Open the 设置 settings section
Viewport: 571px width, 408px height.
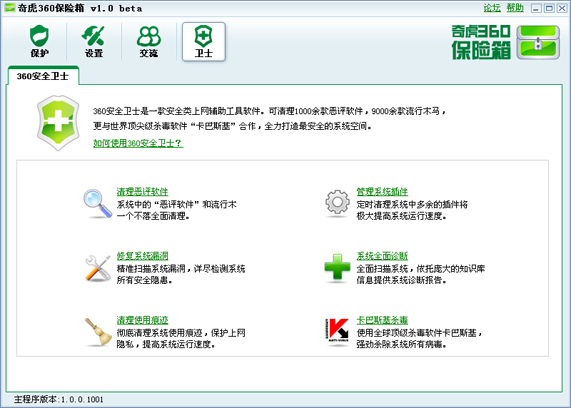coord(94,41)
